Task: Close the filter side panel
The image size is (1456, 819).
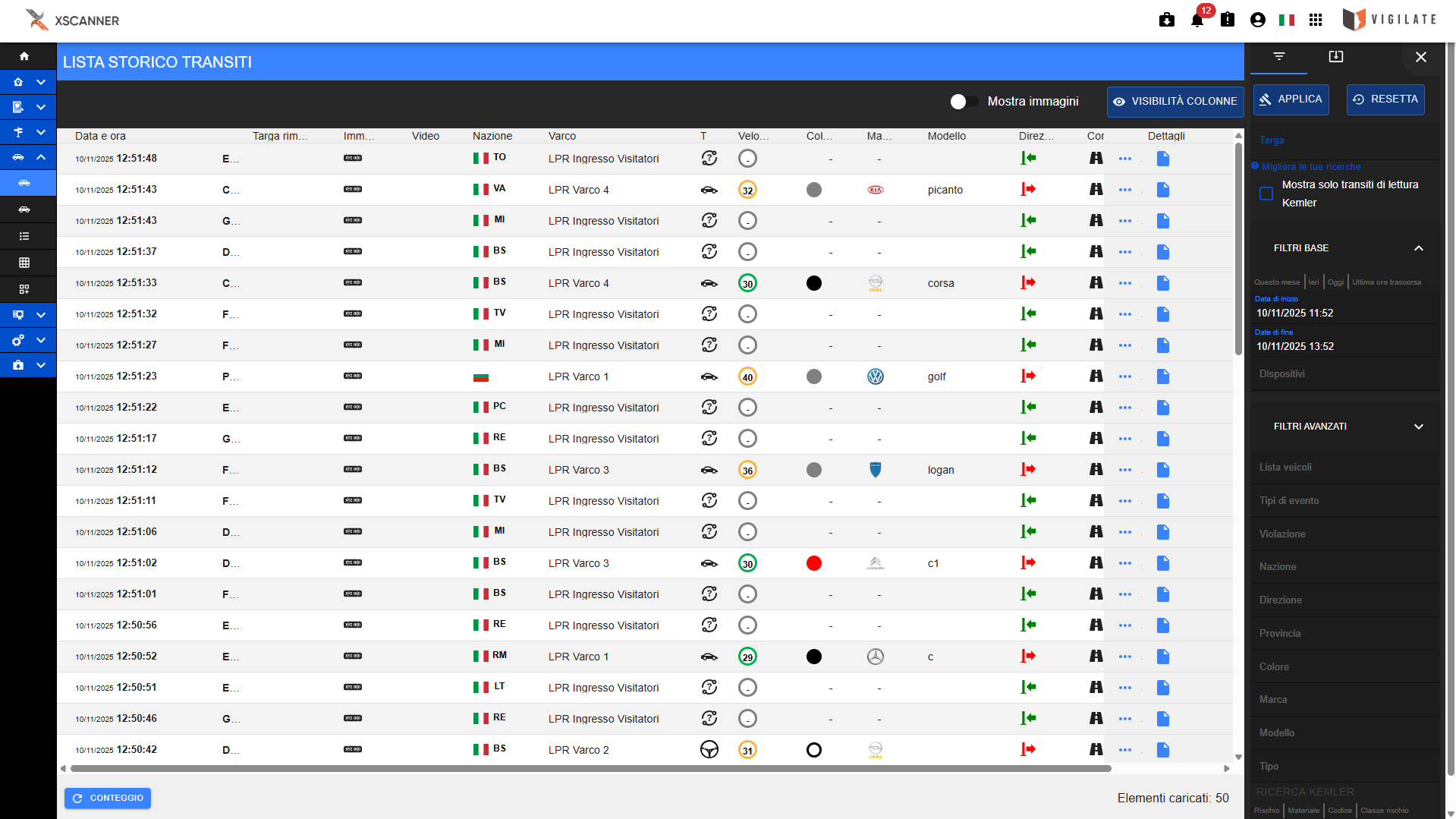Action: 1420,57
